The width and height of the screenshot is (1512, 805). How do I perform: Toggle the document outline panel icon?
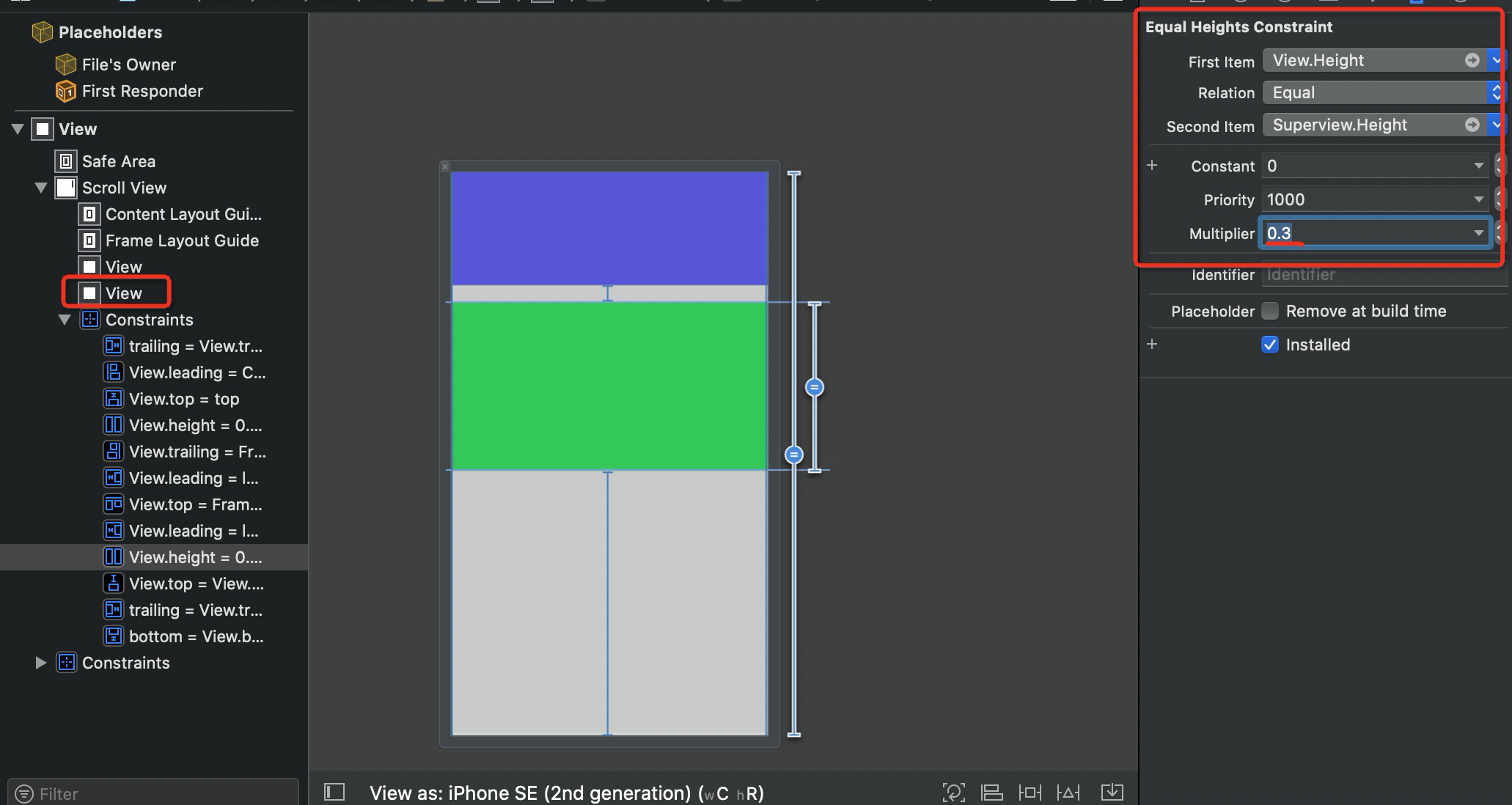(x=334, y=792)
